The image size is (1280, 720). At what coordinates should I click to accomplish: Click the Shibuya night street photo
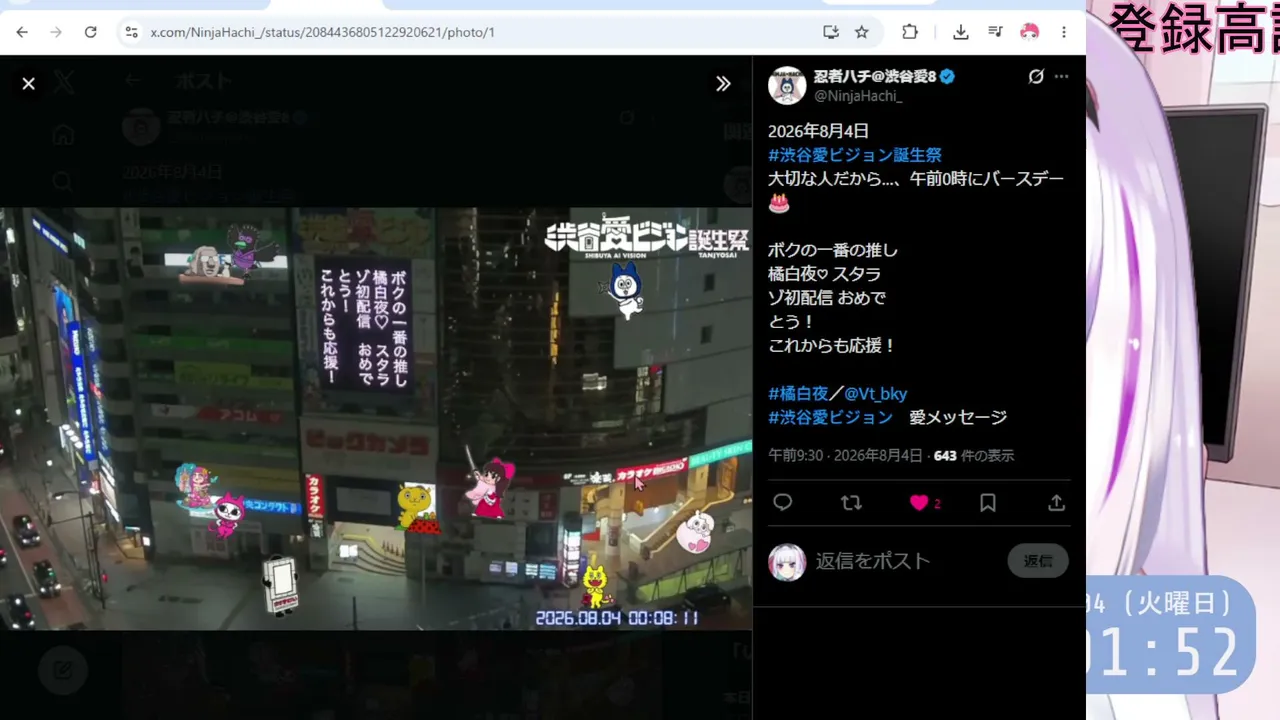(x=376, y=419)
